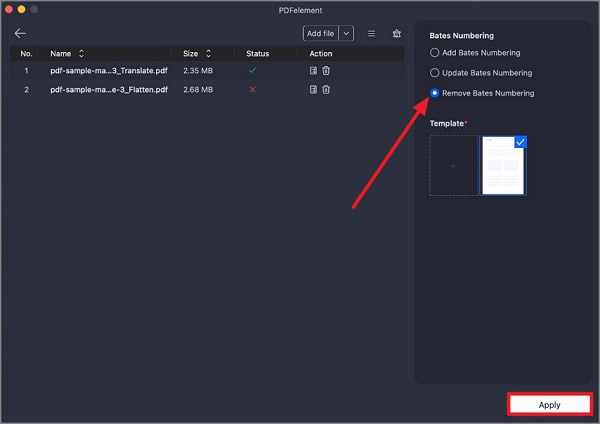The width and height of the screenshot is (600, 424).
Task: Go back using the left arrow
Action: click(x=20, y=33)
